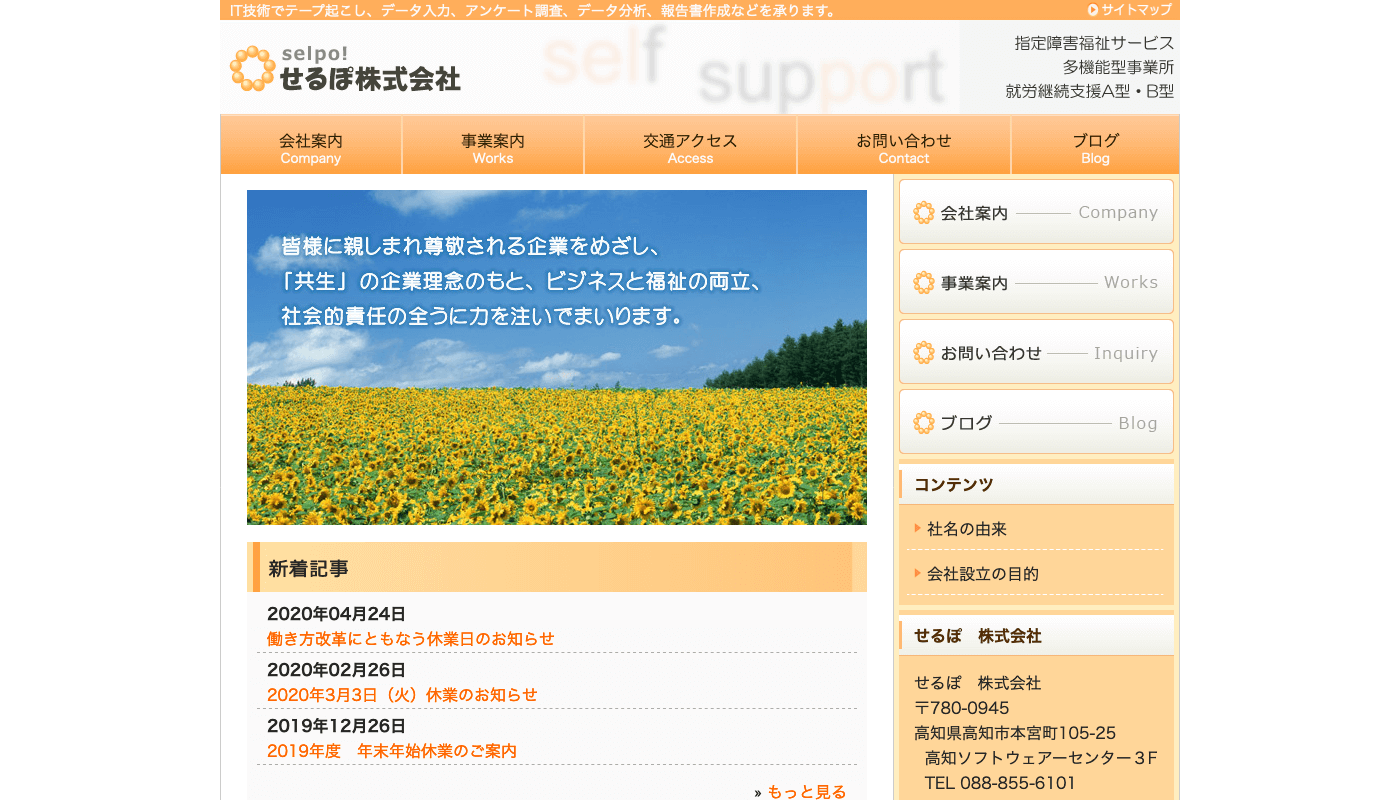Click the Selpo flower logo icon
This screenshot has width=1400, height=800.
pyautogui.click(x=252, y=68)
